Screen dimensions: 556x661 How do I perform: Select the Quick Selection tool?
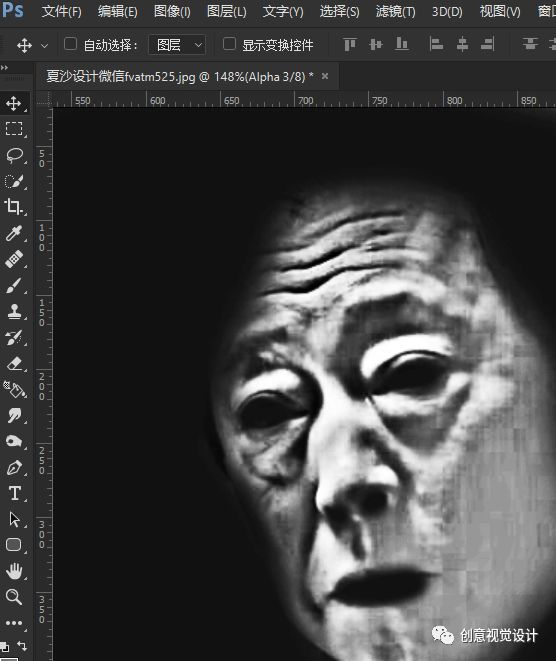point(14,181)
